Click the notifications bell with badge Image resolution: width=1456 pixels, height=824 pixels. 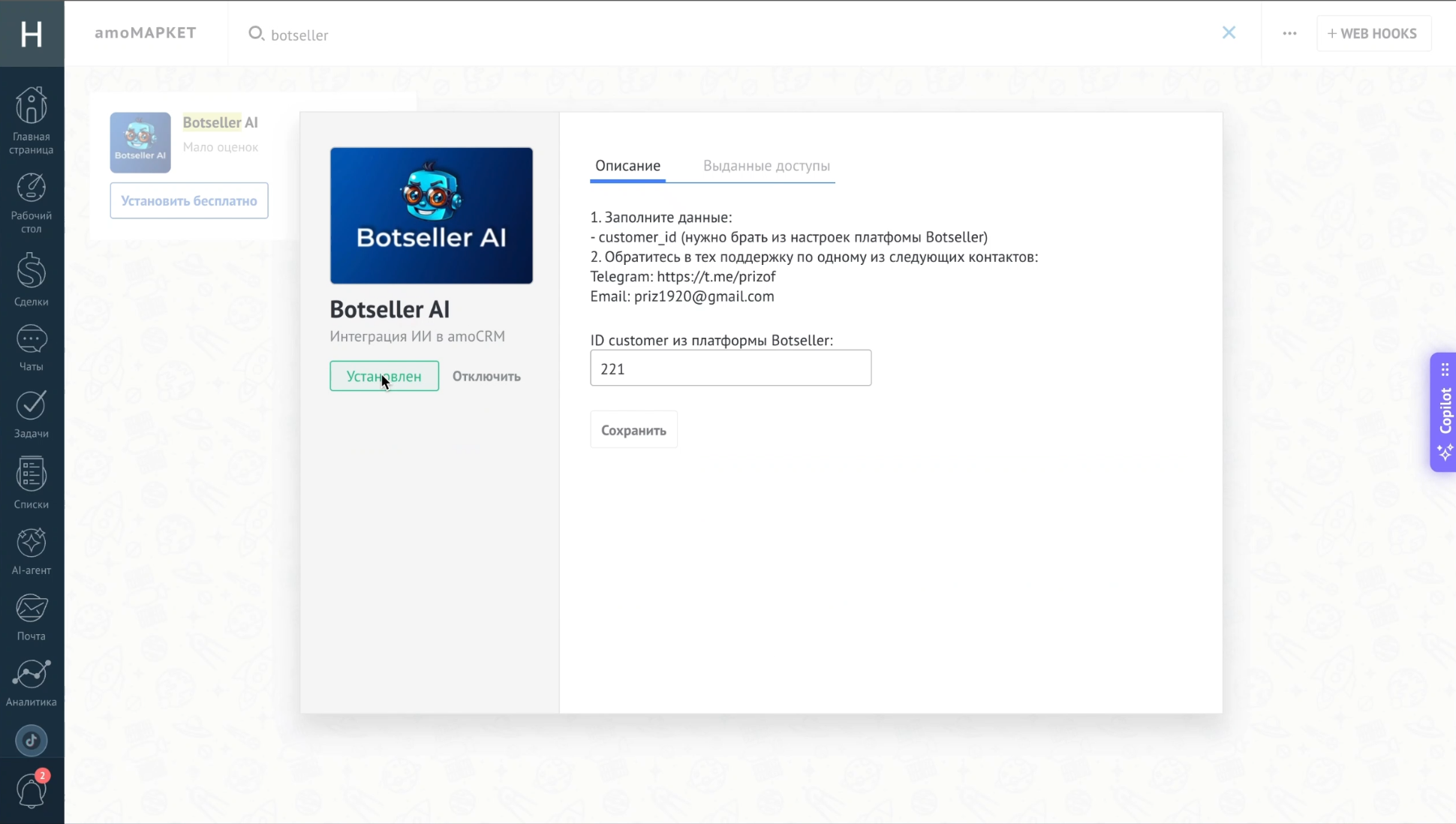point(32,791)
